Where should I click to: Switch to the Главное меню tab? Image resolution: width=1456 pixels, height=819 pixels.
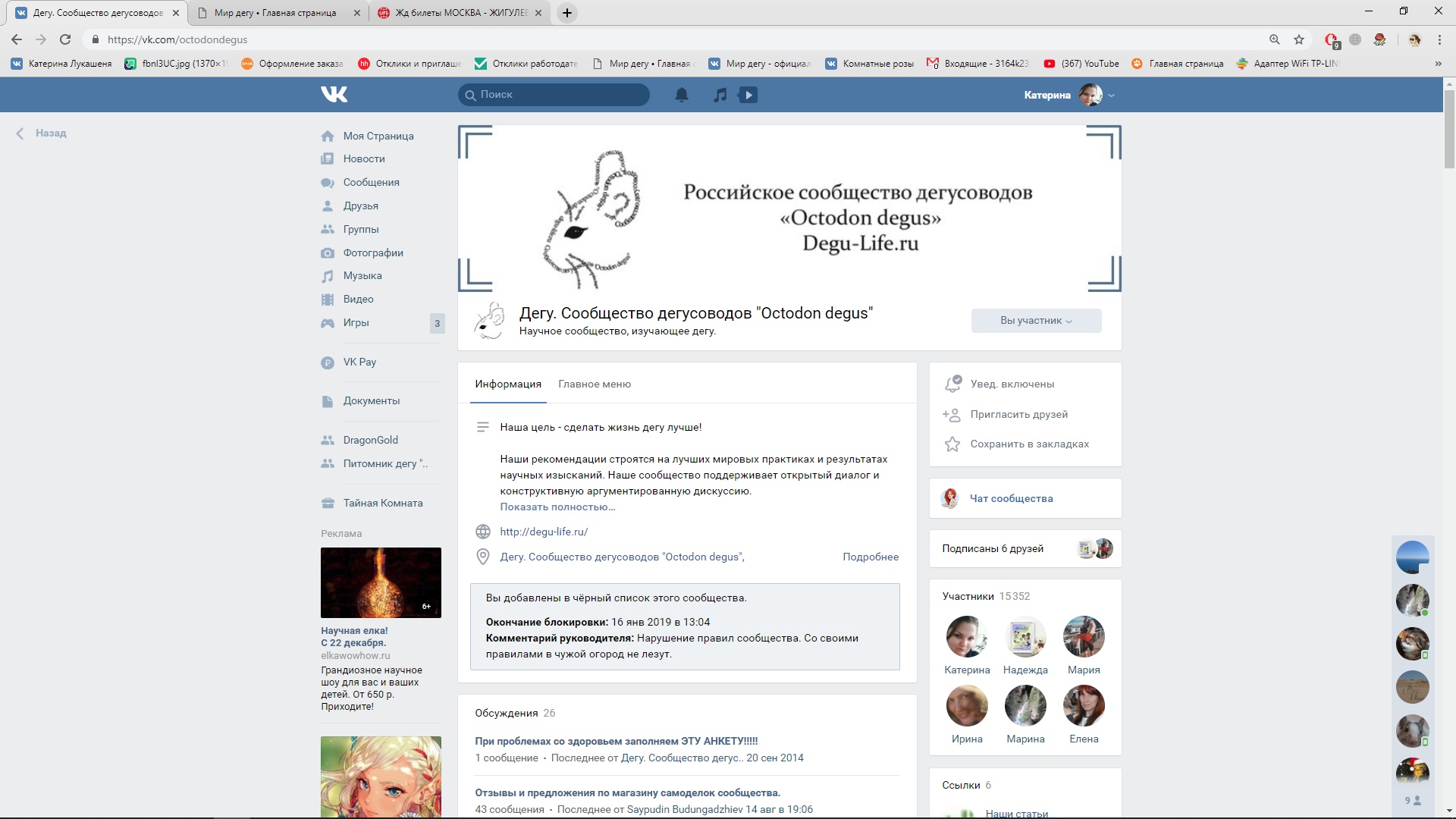click(x=595, y=384)
